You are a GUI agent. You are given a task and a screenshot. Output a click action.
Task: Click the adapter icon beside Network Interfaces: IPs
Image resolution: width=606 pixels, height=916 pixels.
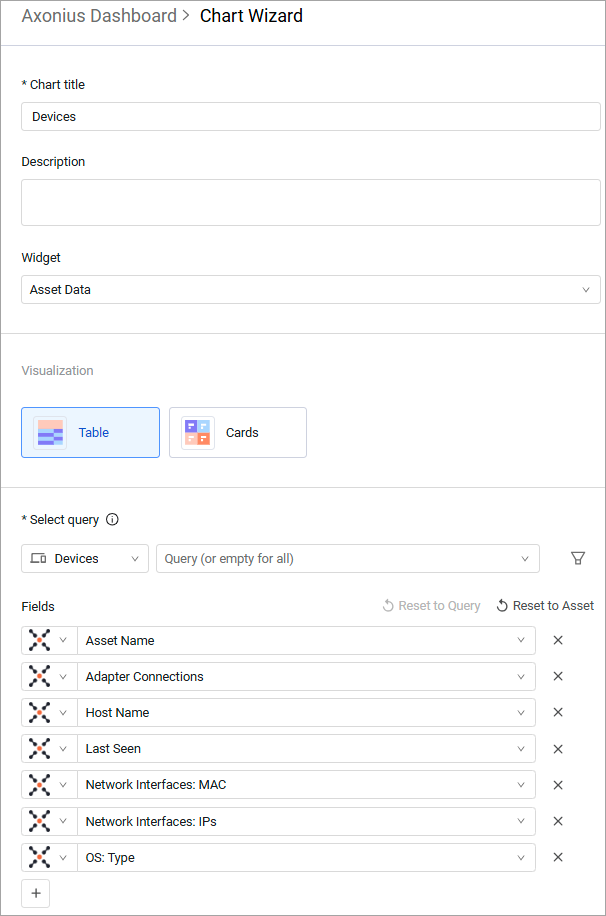(39, 821)
